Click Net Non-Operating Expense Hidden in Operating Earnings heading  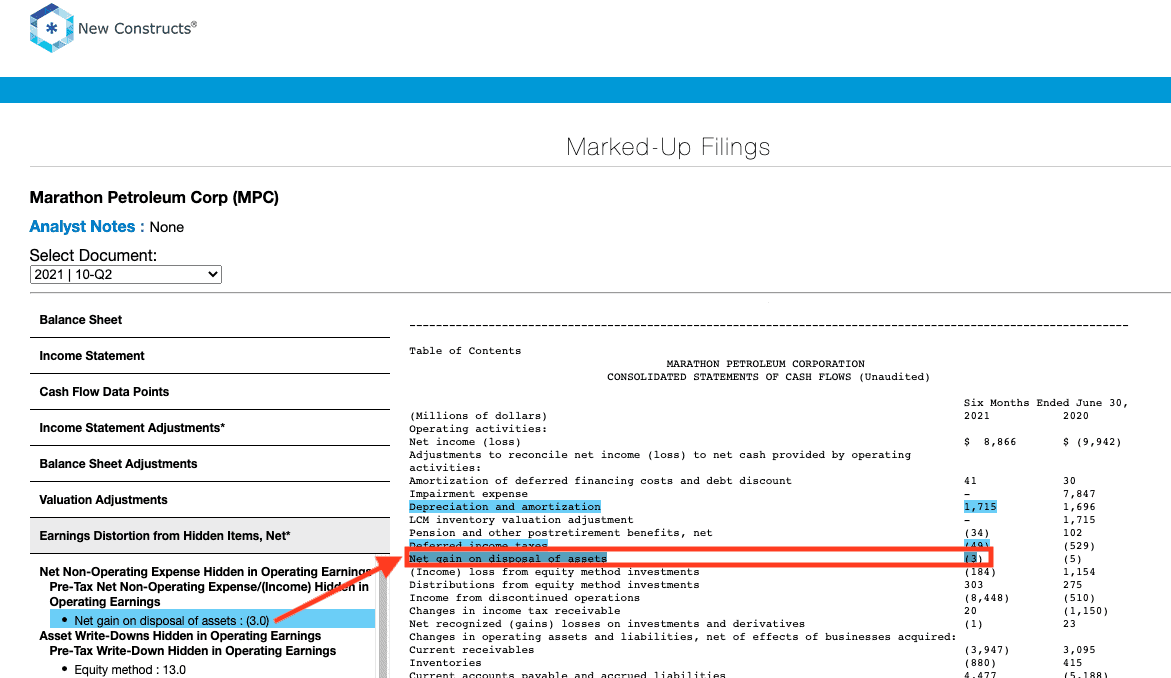click(205, 572)
